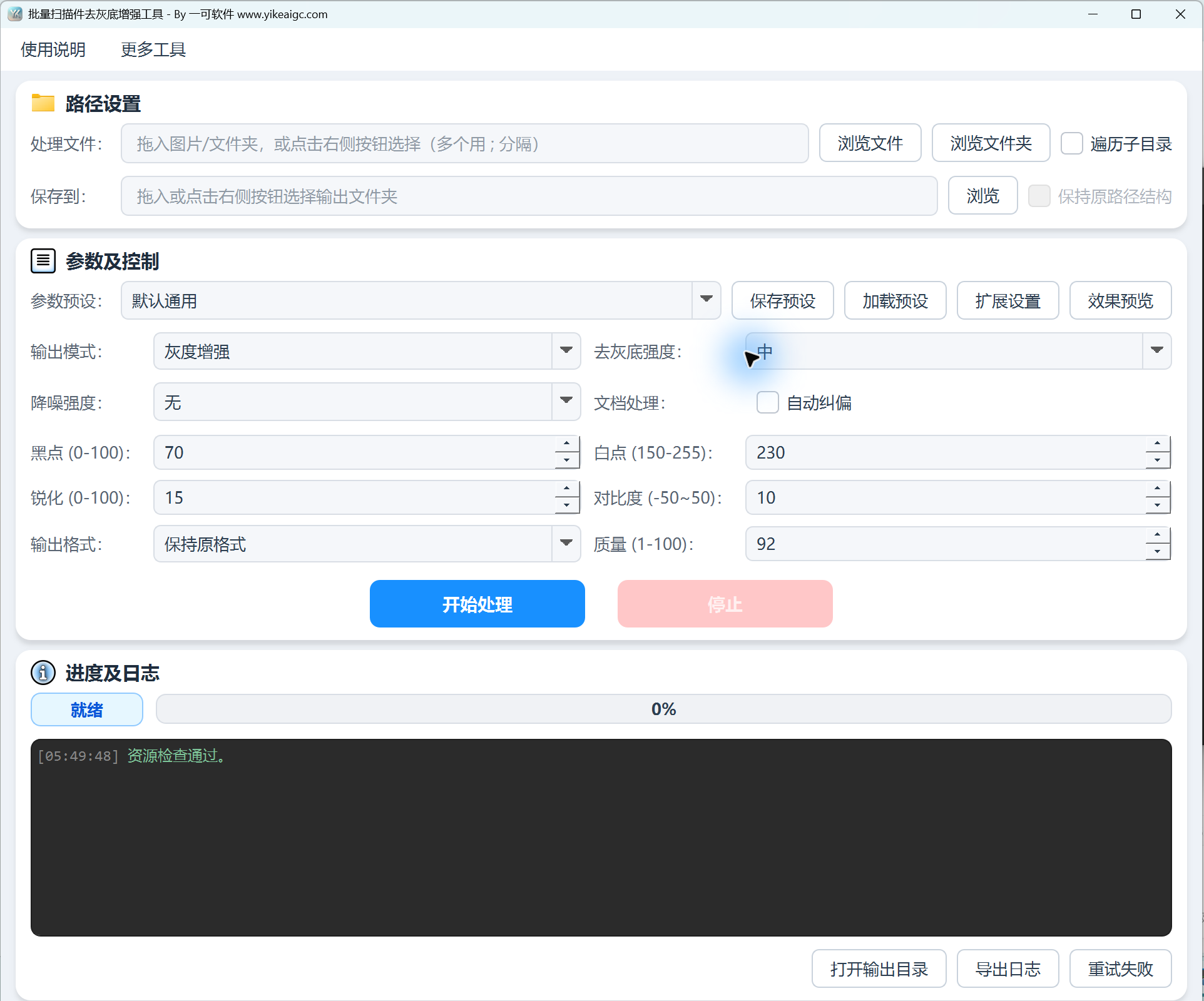Screen dimensions: 1204x1001
Task: Click the folder icon beside 路径设置
Action: [x=43, y=103]
